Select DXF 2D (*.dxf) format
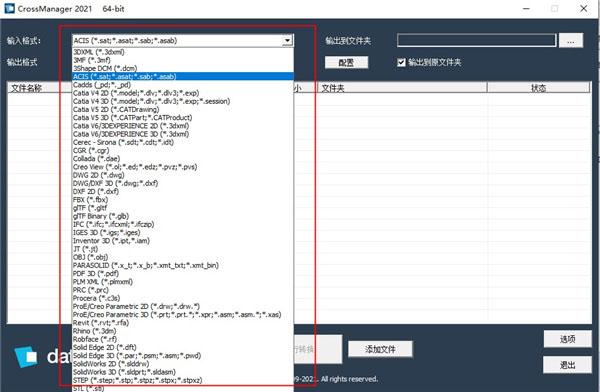This screenshot has height=392, width=600. [183, 191]
